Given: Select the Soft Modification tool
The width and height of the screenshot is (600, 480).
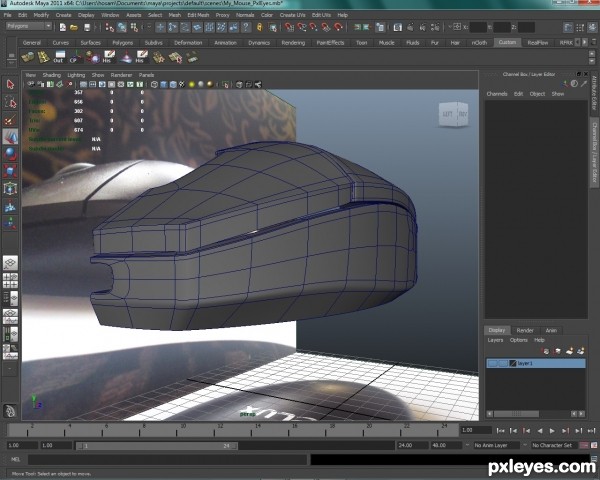Looking at the screenshot, I should (10, 206).
